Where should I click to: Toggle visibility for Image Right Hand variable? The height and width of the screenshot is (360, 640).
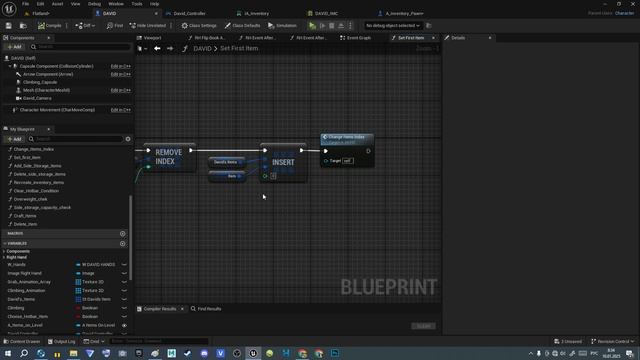(124, 273)
